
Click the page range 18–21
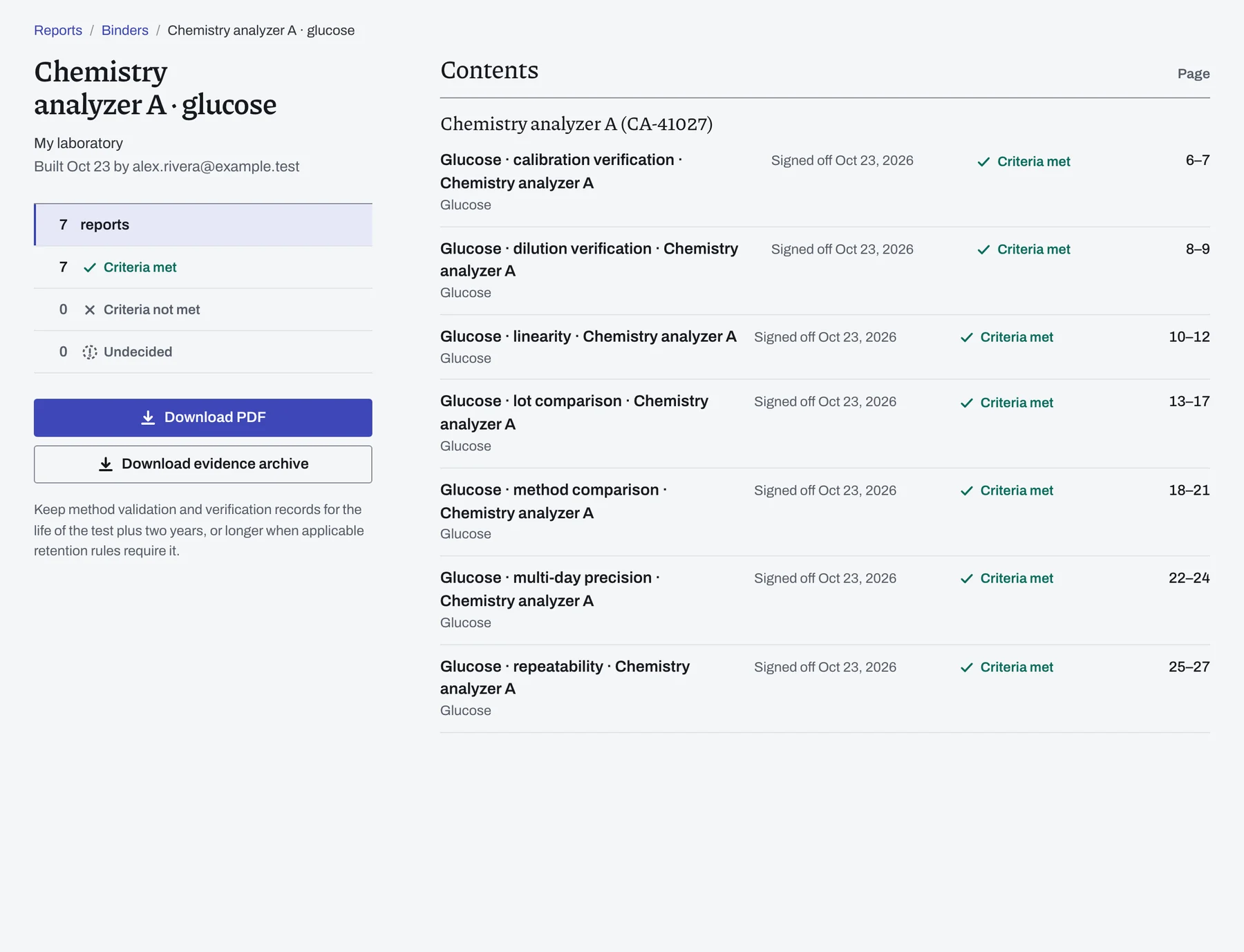pyautogui.click(x=1189, y=490)
